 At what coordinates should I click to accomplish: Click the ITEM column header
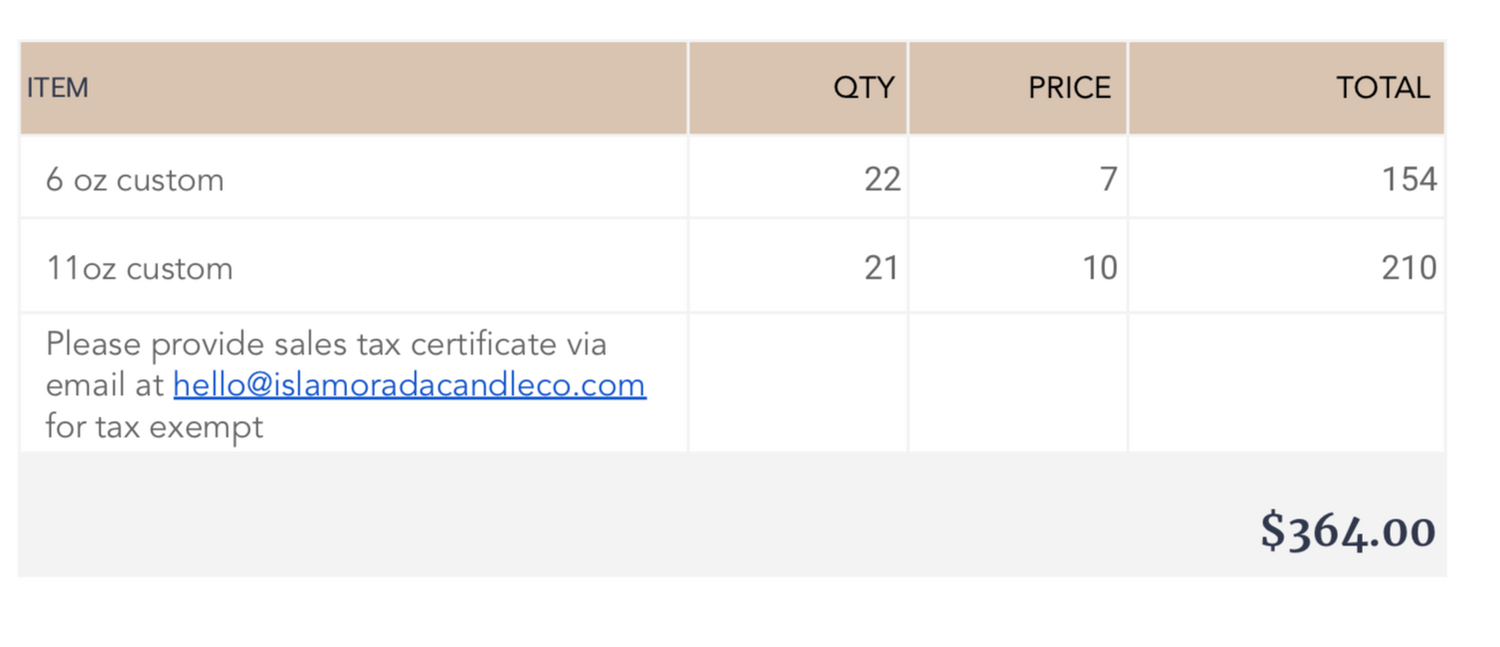[354, 88]
